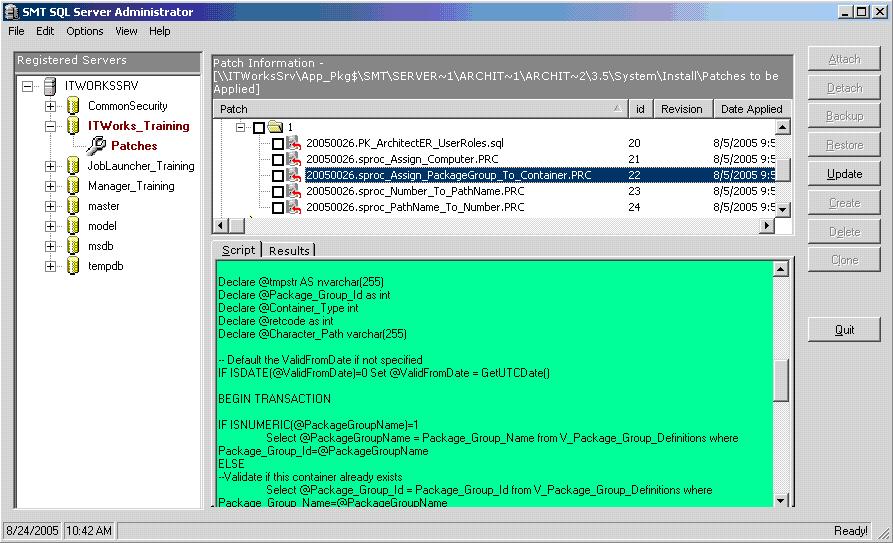Expand the Manager_Training database node
Screen dimensions: 893x543
[x=51, y=186]
